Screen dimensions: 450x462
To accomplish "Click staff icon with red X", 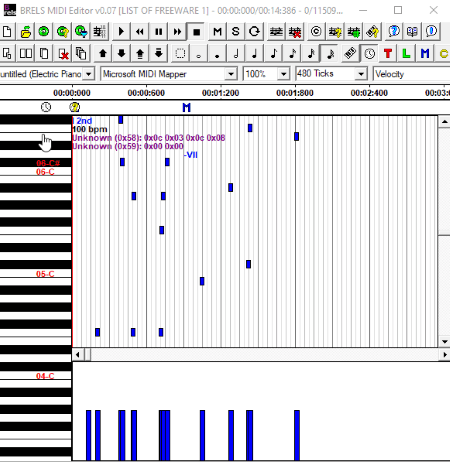I will 295,32.
